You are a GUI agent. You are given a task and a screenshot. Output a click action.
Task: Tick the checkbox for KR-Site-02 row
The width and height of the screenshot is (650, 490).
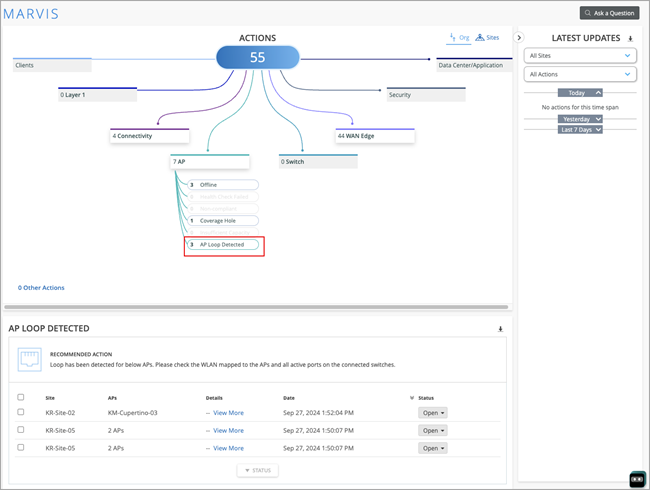[x=22, y=412]
